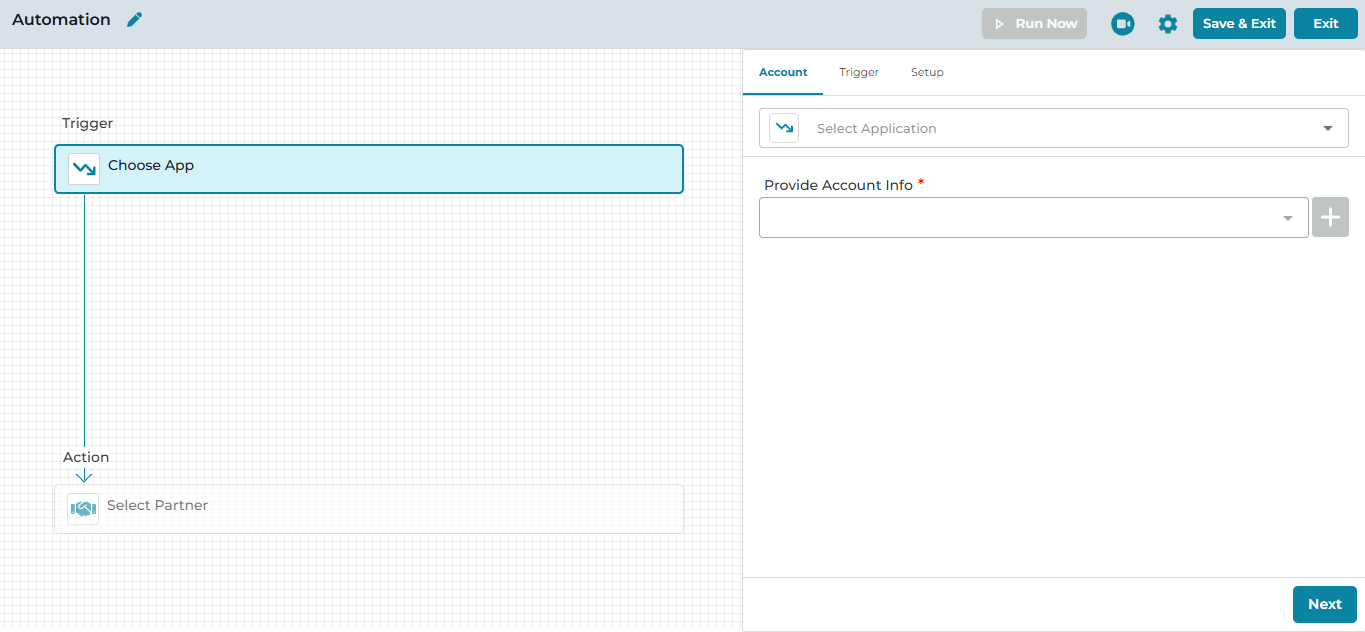Click the Action label on canvas

[x=86, y=457]
